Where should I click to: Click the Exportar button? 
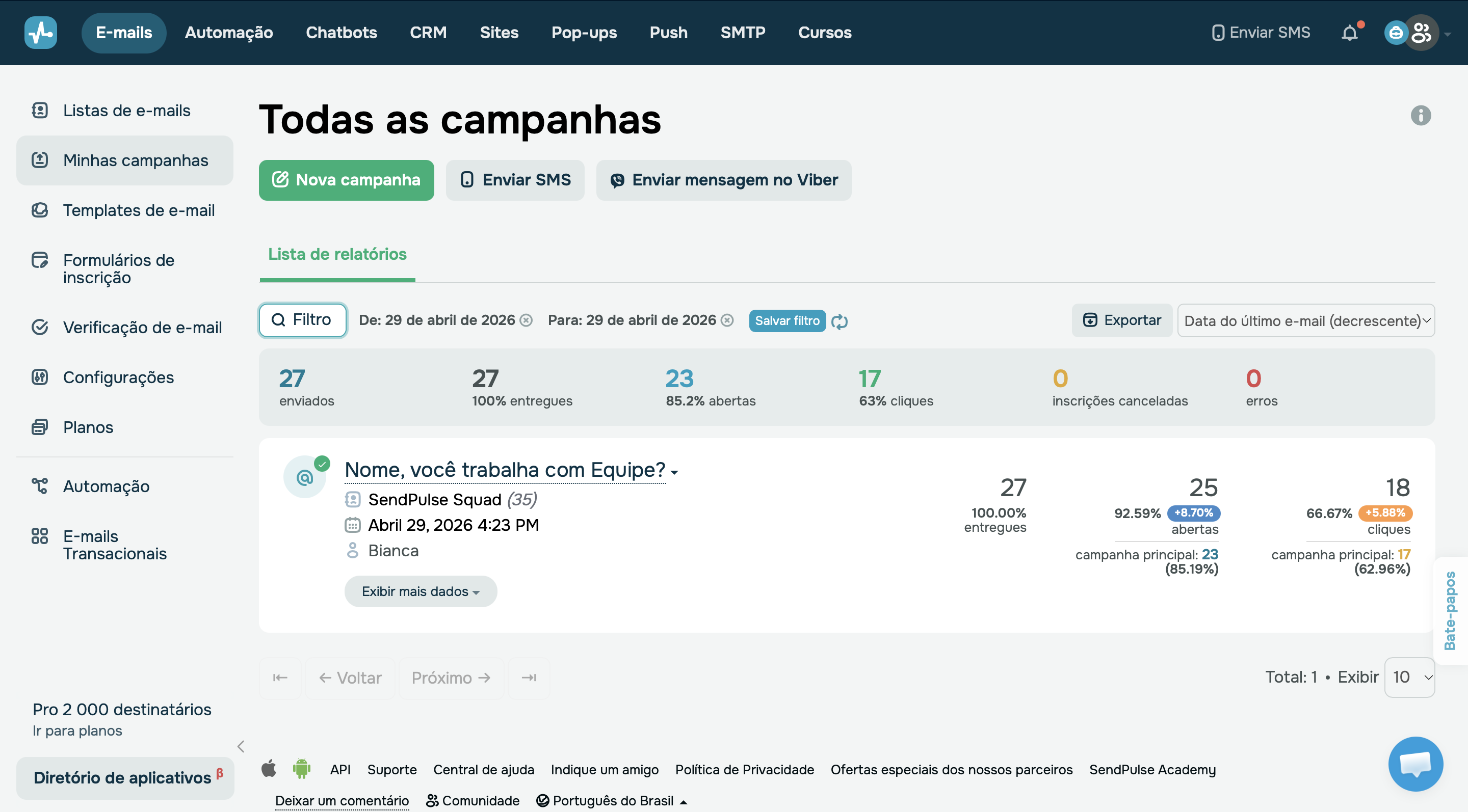[x=1121, y=320]
